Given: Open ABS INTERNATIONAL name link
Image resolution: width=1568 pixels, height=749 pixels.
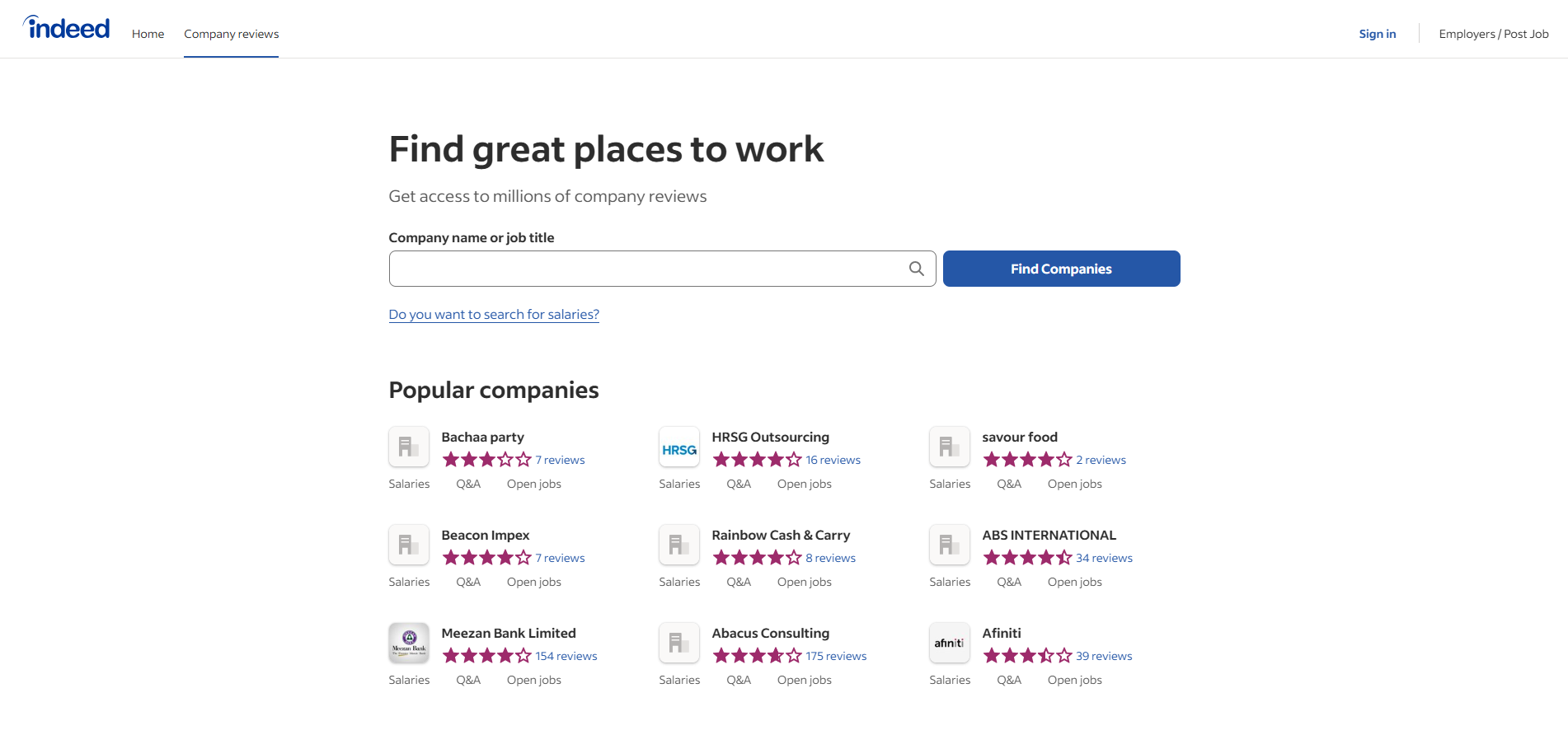Looking at the screenshot, I should point(1049,535).
